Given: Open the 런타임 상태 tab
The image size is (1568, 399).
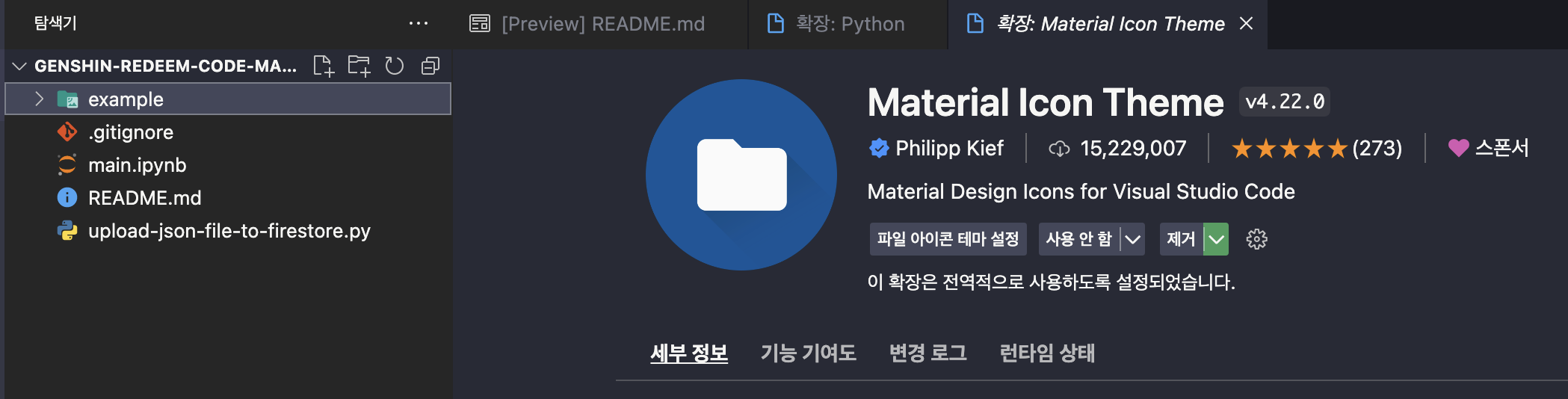Looking at the screenshot, I should click(1048, 353).
